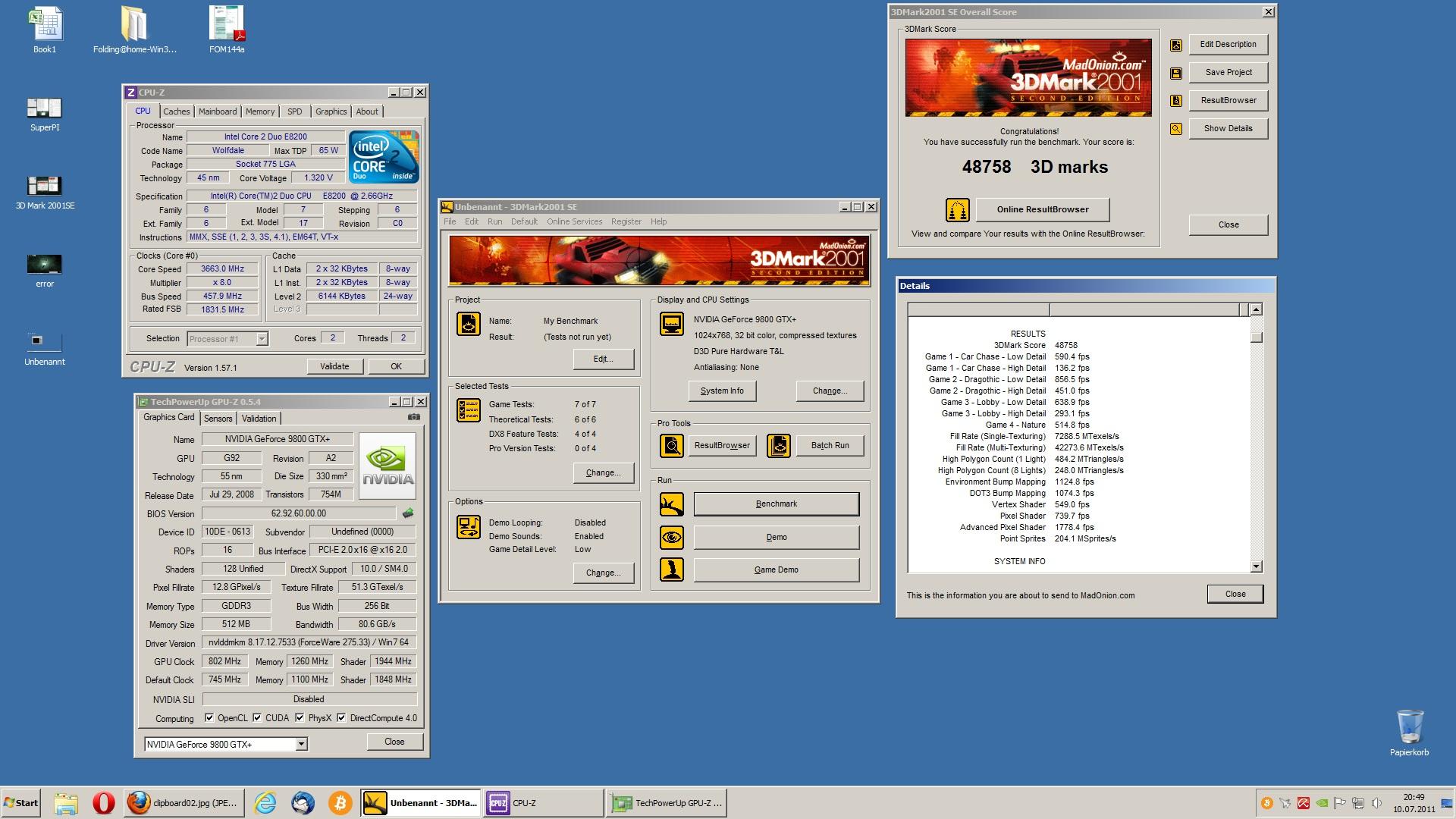Click the Online ResultBrowser icon in score window
This screenshot has height=819, width=1456.
pyautogui.click(x=957, y=210)
